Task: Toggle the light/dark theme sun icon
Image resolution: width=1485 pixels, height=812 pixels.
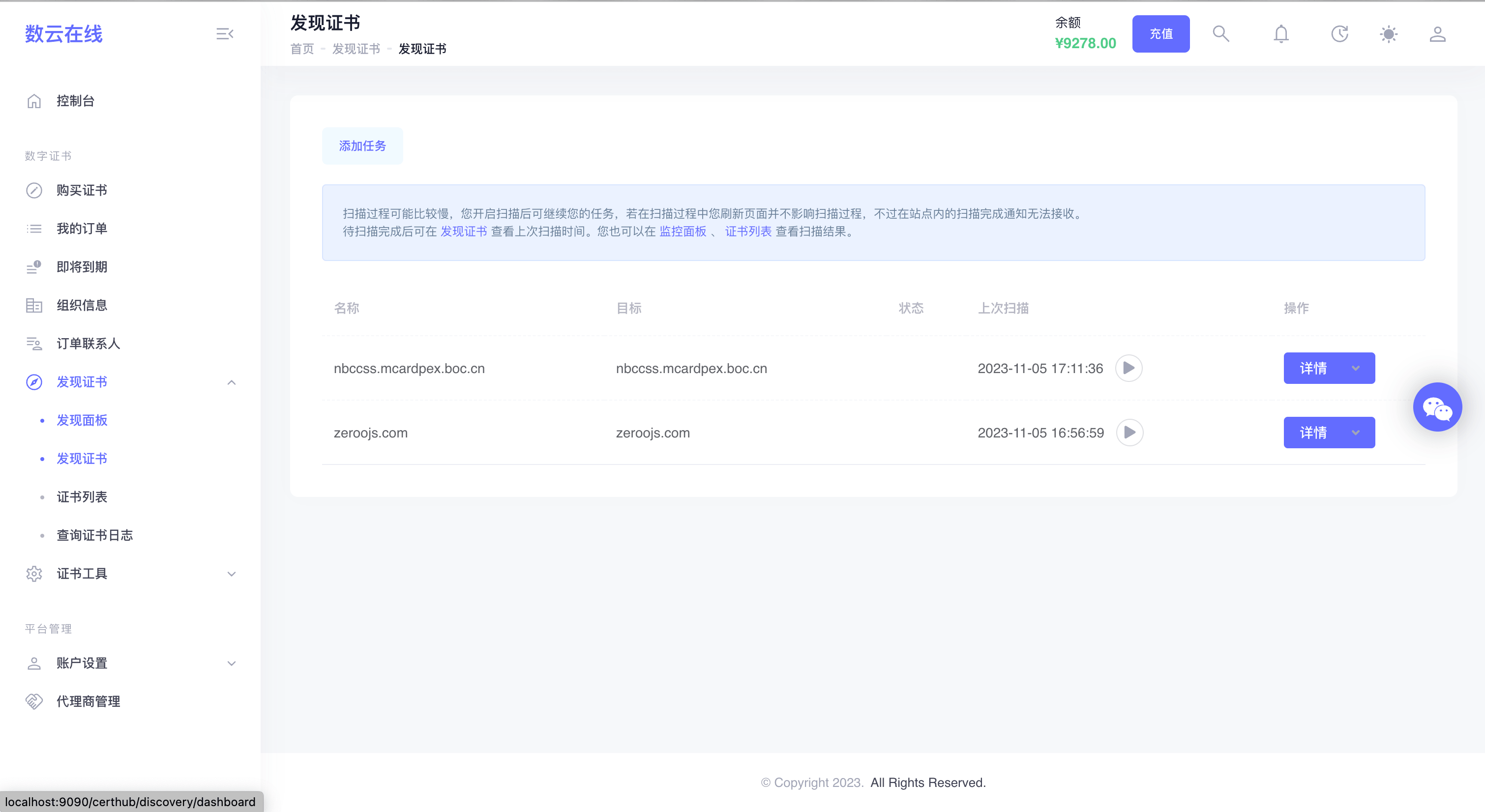Action: point(1388,34)
